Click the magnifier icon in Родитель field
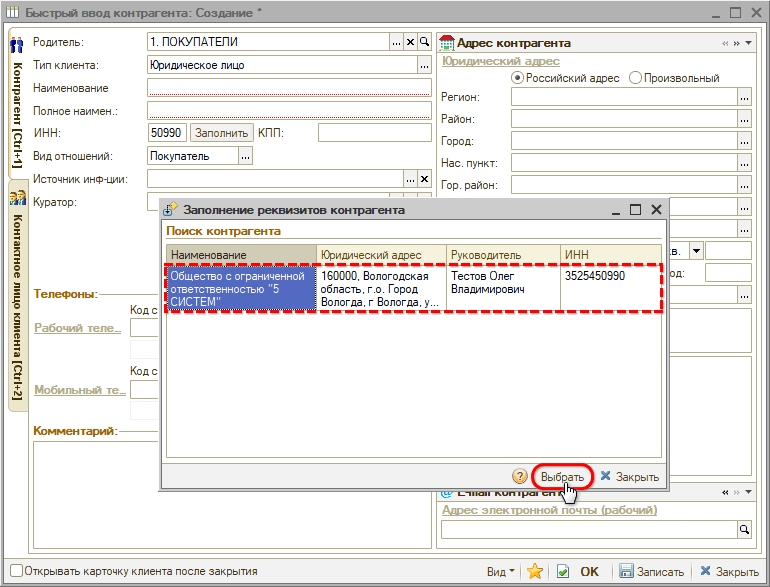Viewport: 770px width, 587px height. (x=424, y=42)
